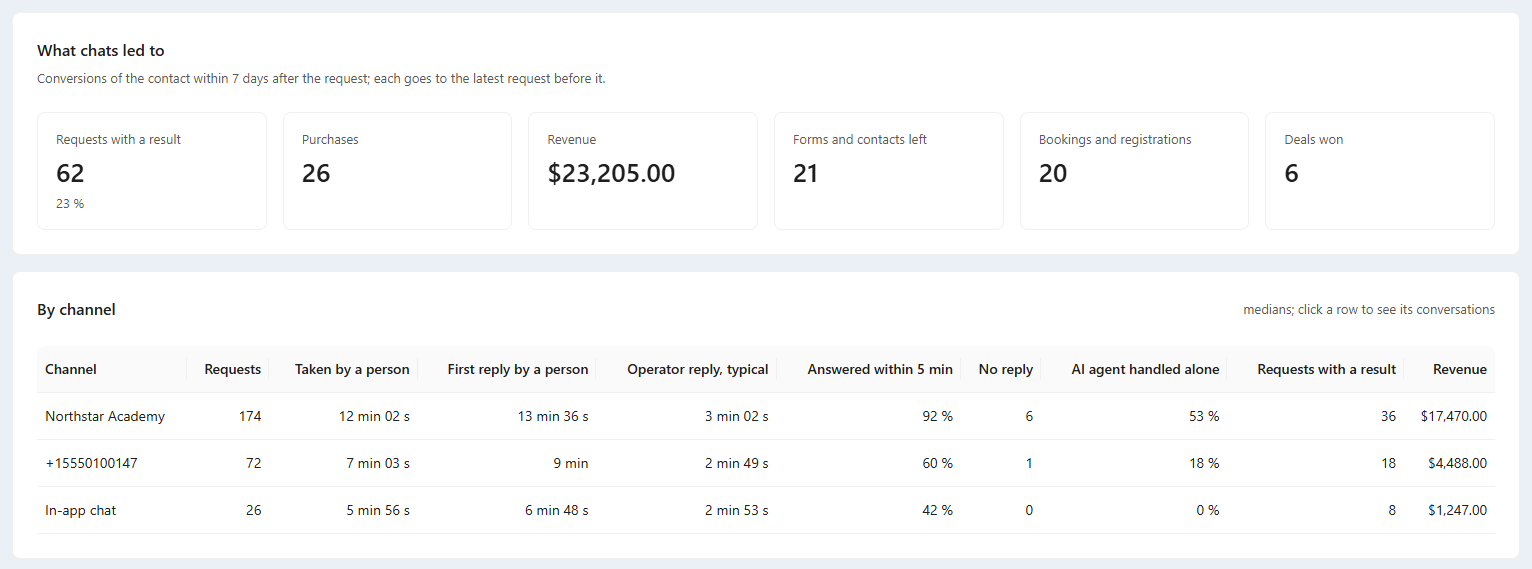Click the Requests with a result card
This screenshot has width=1532, height=569.
(x=152, y=171)
